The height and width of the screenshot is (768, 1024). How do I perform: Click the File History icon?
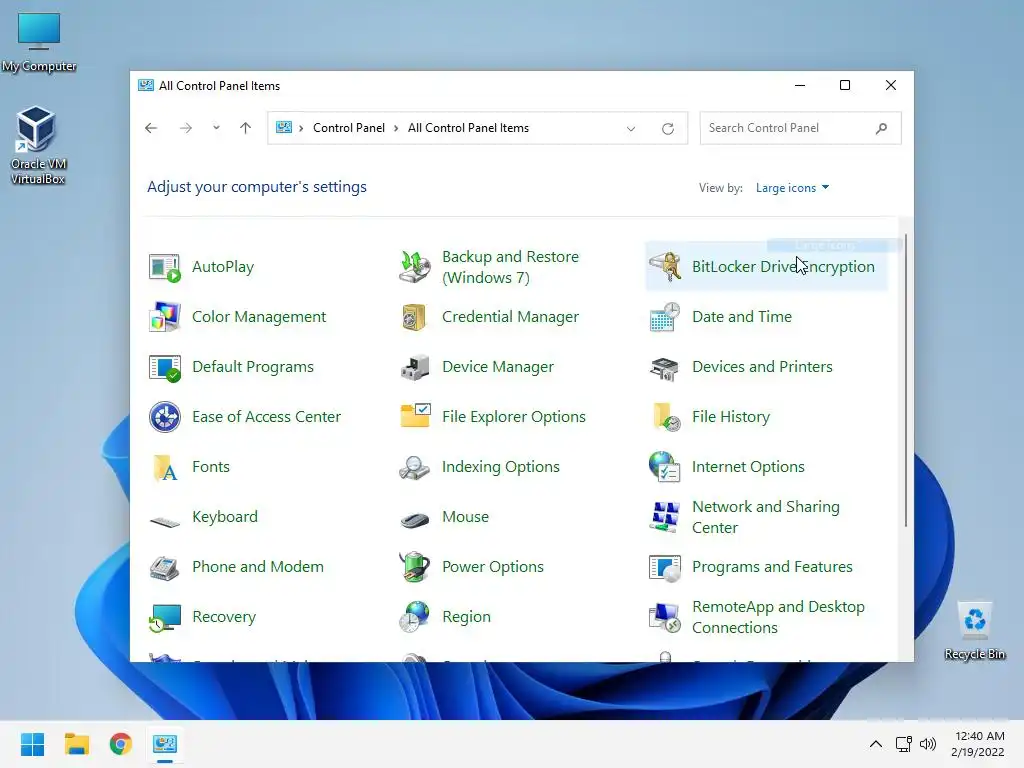click(666, 417)
